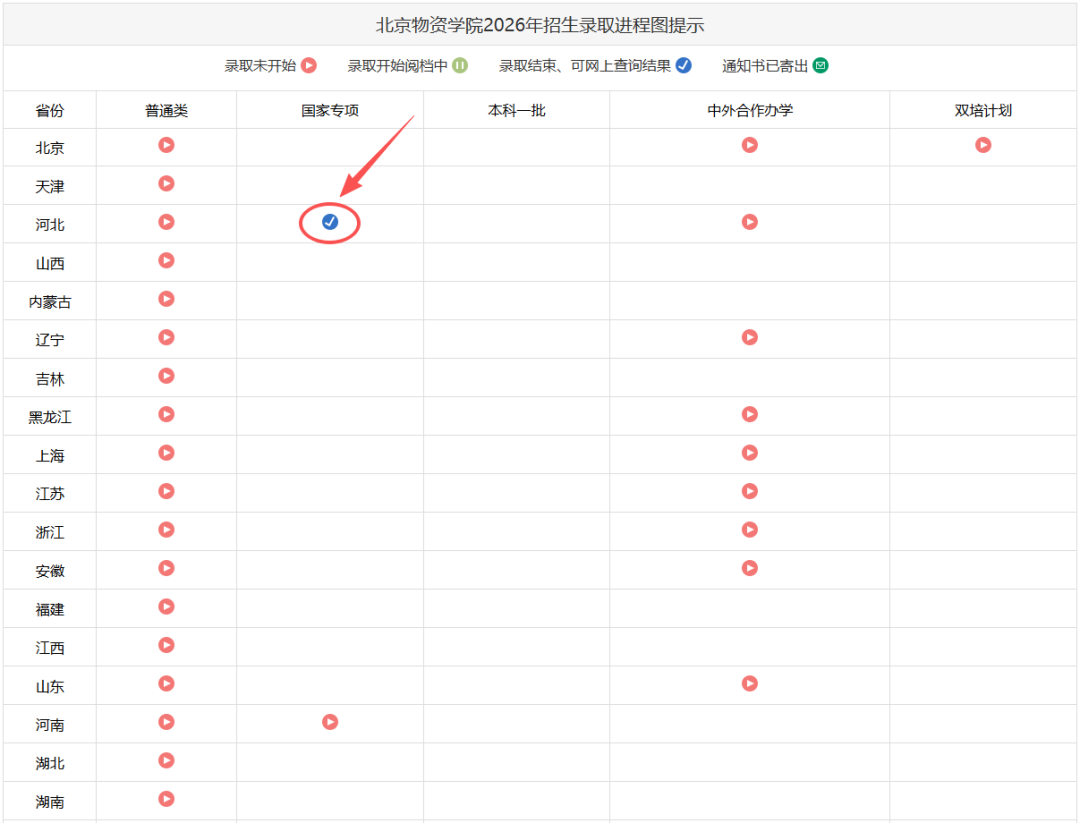Click the 中外合作办学 status icon for 山东

tap(749, 683)
